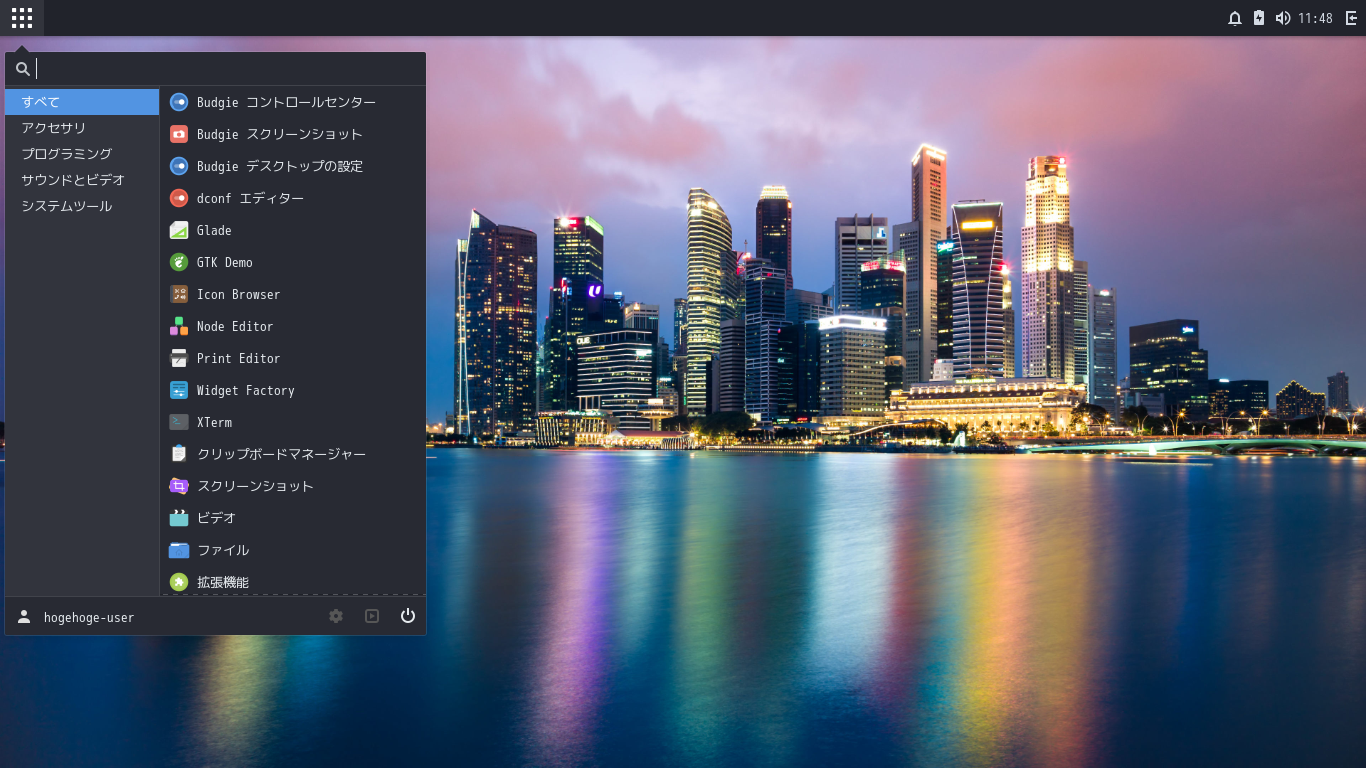The image size is (1366, 768).
Task: Open Icon Browser app icon
Action: (x=179, y=294)
